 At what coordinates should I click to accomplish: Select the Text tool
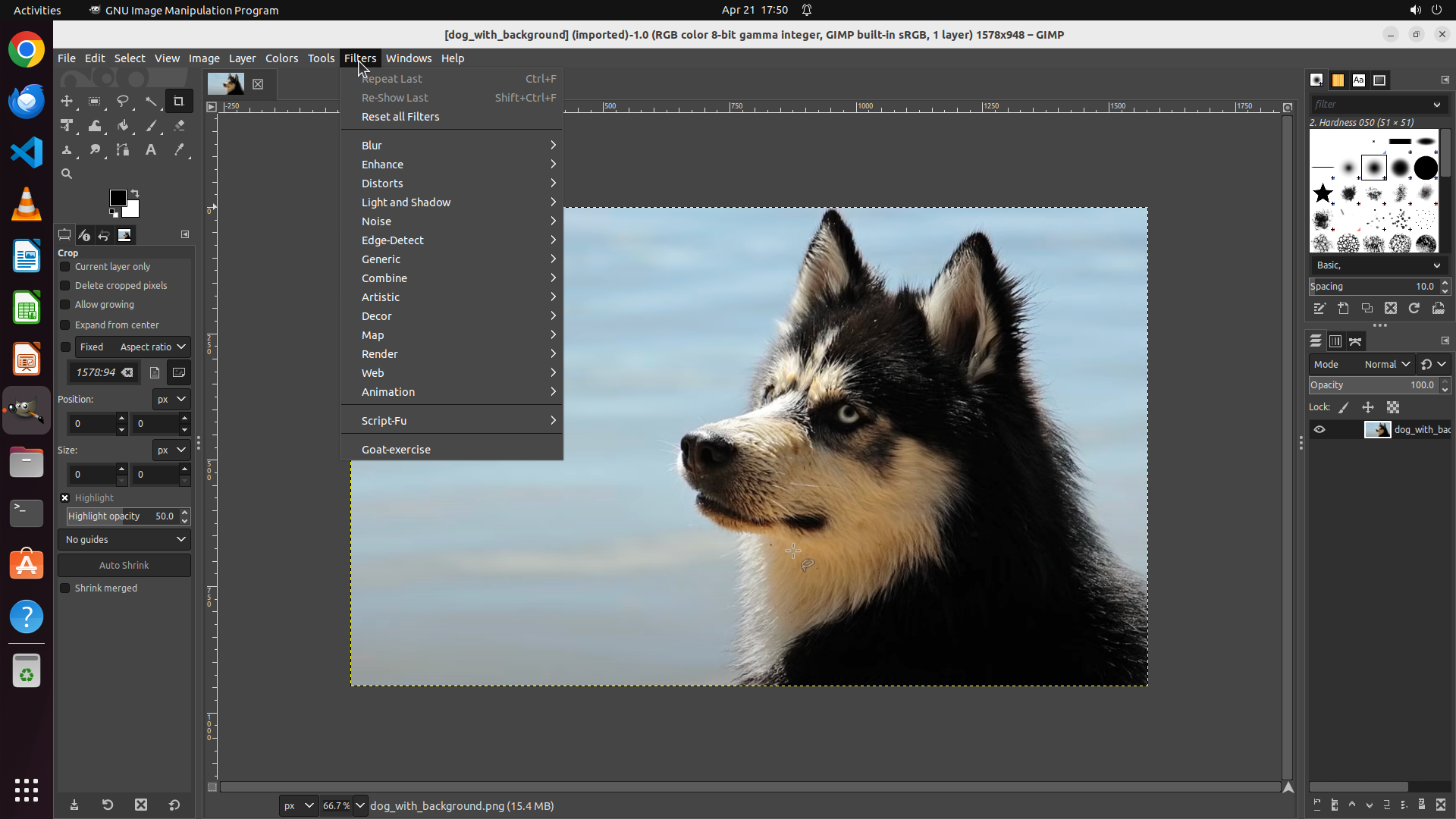[151, 150]
